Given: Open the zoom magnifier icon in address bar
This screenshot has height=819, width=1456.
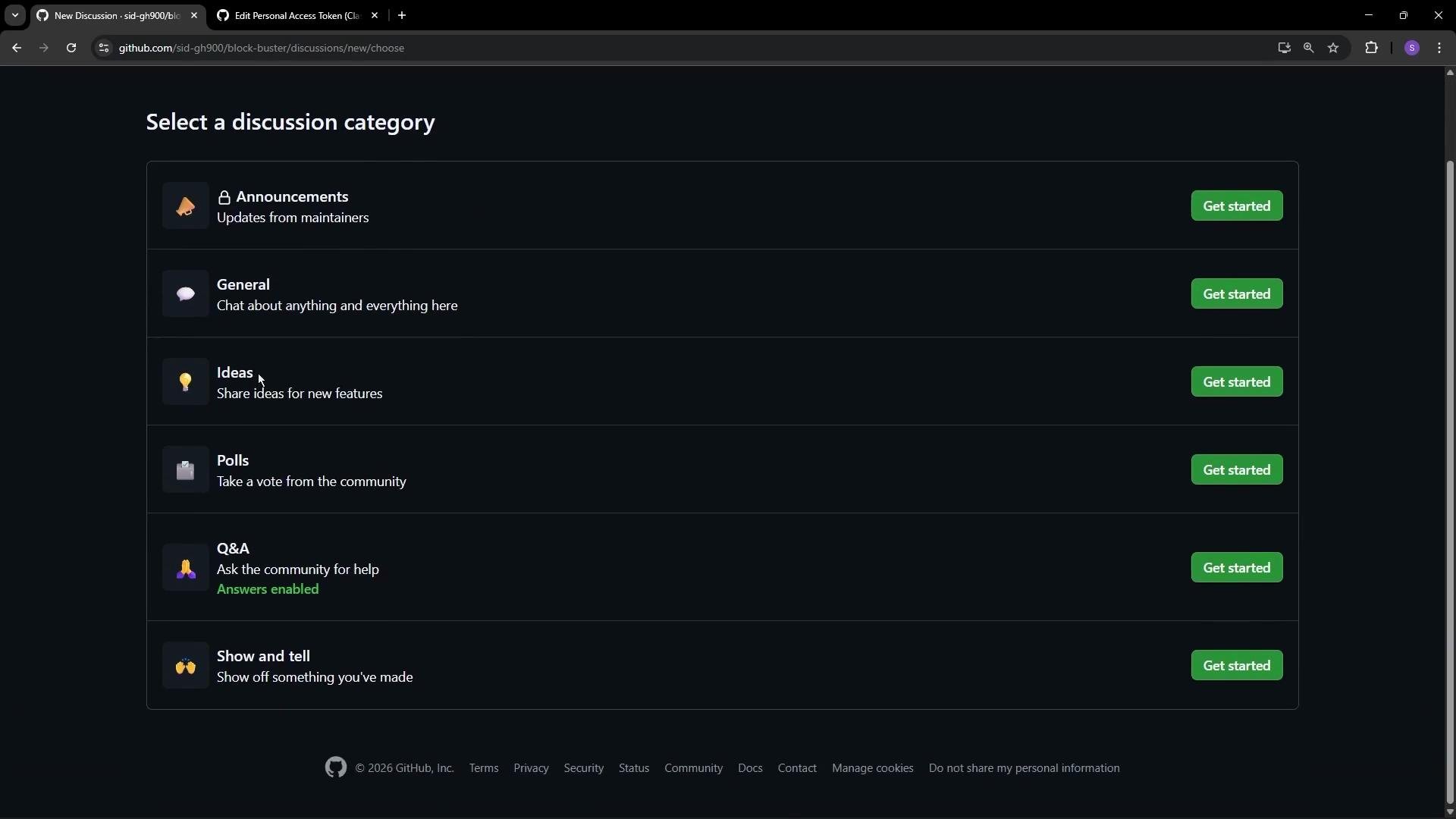Looking at the screenshot, I should 1309,48.
